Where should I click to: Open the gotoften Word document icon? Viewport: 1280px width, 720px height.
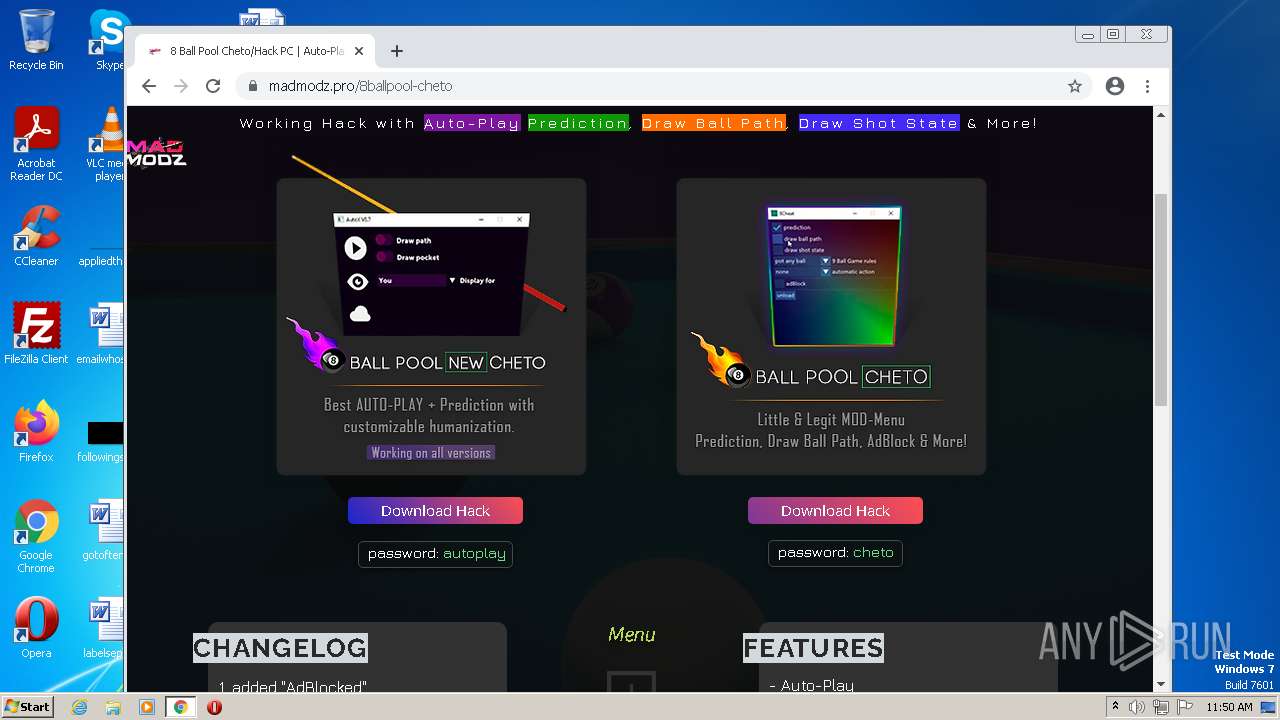click(x=102, y=530)
